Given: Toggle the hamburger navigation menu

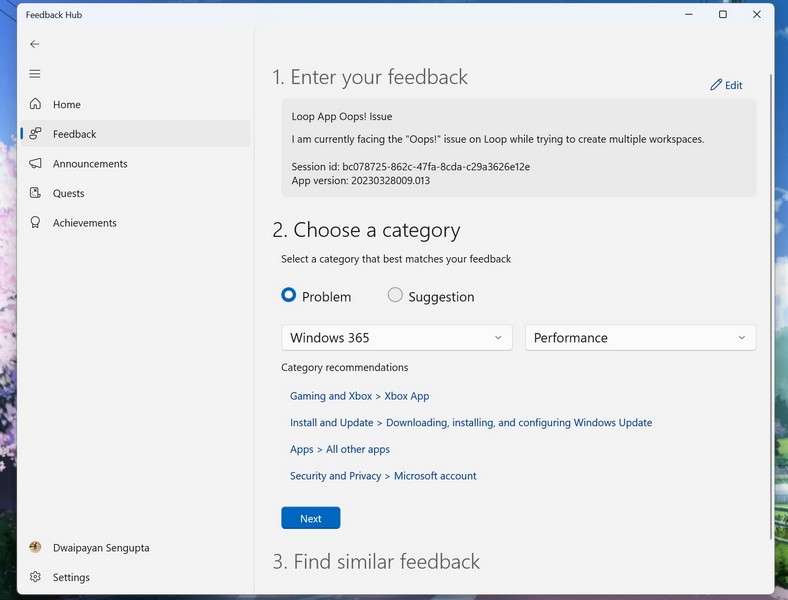Looking at the screenshot, I should (35, 74).
